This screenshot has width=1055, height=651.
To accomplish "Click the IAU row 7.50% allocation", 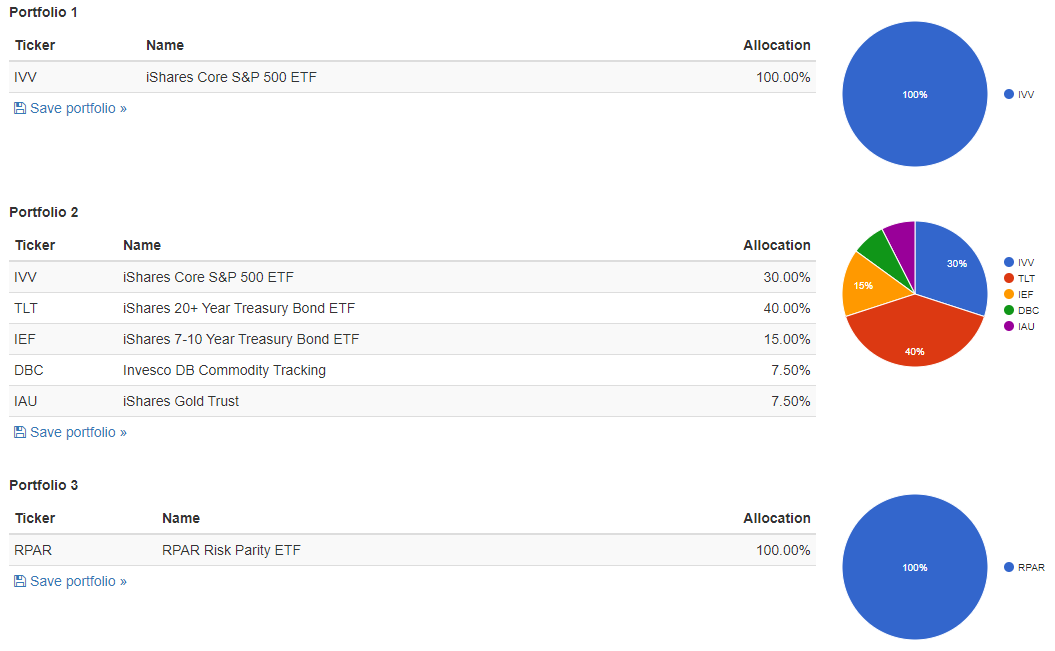I will tap(791, 401).
